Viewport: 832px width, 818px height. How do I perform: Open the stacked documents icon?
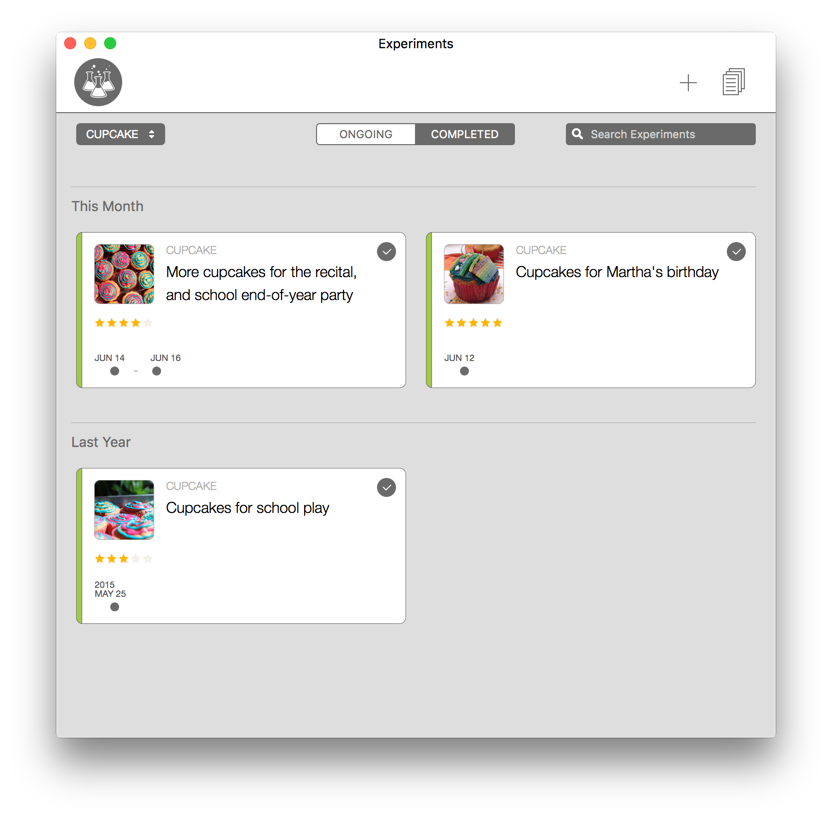tap(734, 82)
